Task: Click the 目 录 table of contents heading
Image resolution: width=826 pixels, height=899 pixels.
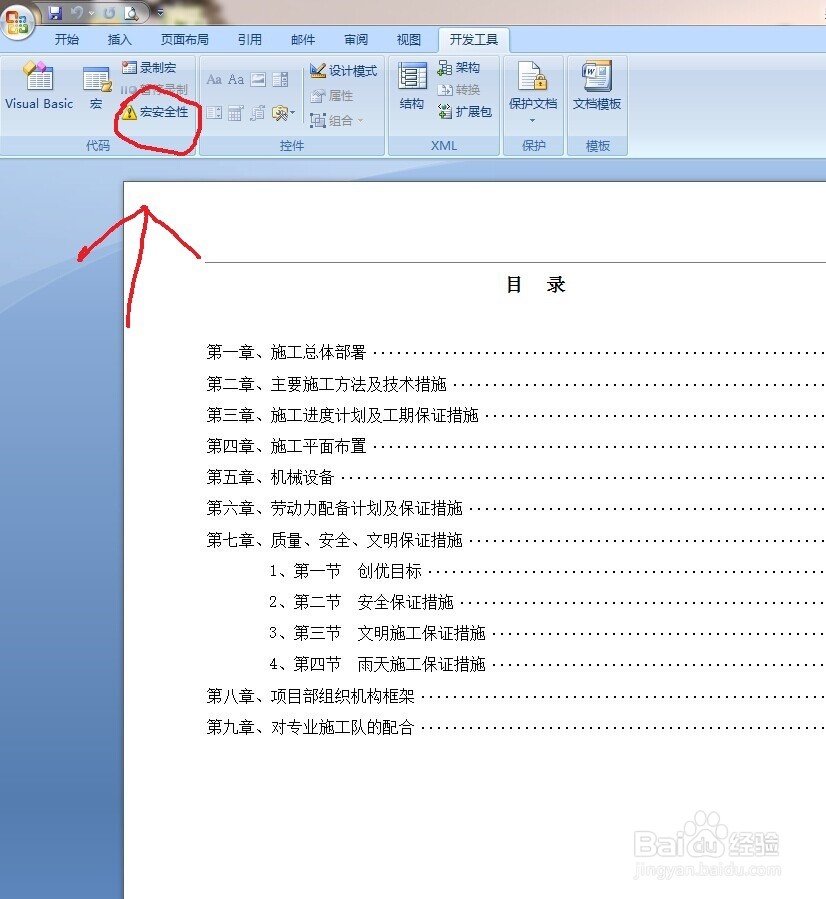Action: pos(533,284)
